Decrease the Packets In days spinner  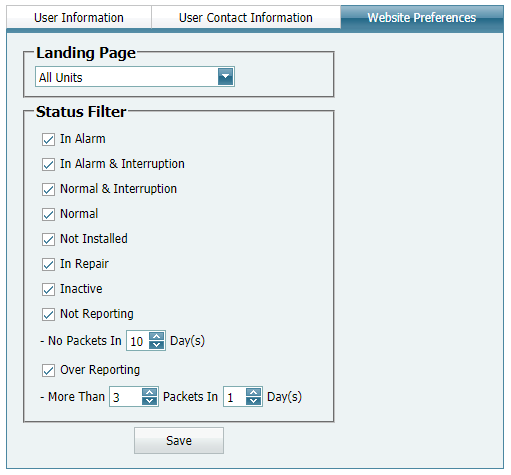coord(253,401)
